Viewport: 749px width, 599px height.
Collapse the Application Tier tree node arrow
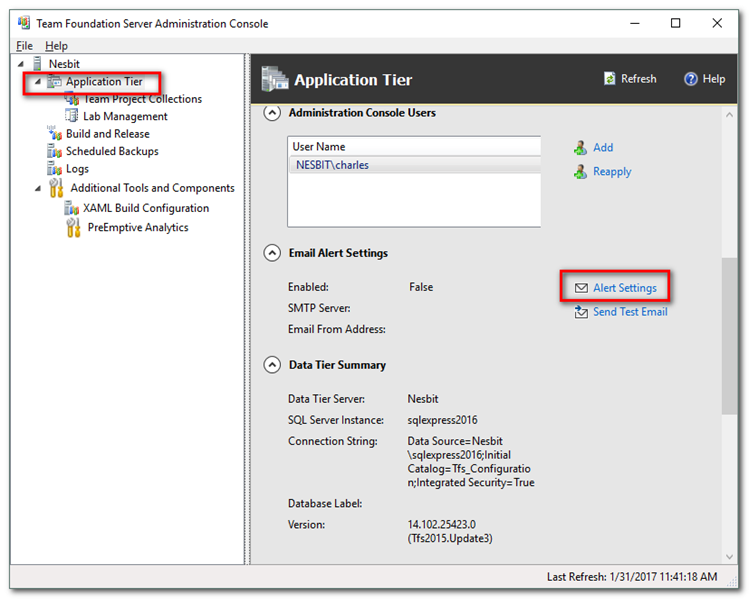(38, 82)
